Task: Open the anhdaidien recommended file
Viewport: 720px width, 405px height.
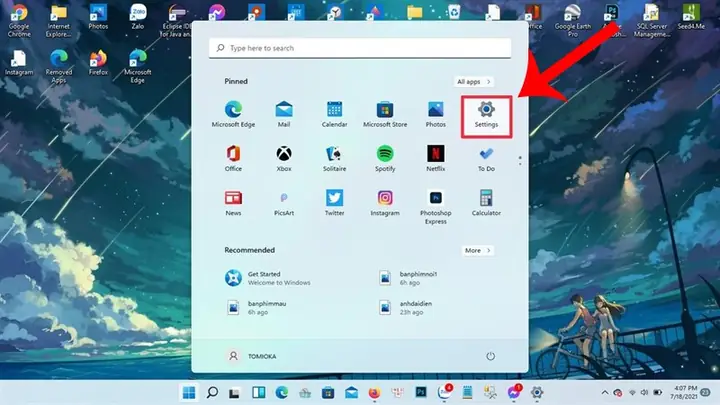Action: point(405,308)
